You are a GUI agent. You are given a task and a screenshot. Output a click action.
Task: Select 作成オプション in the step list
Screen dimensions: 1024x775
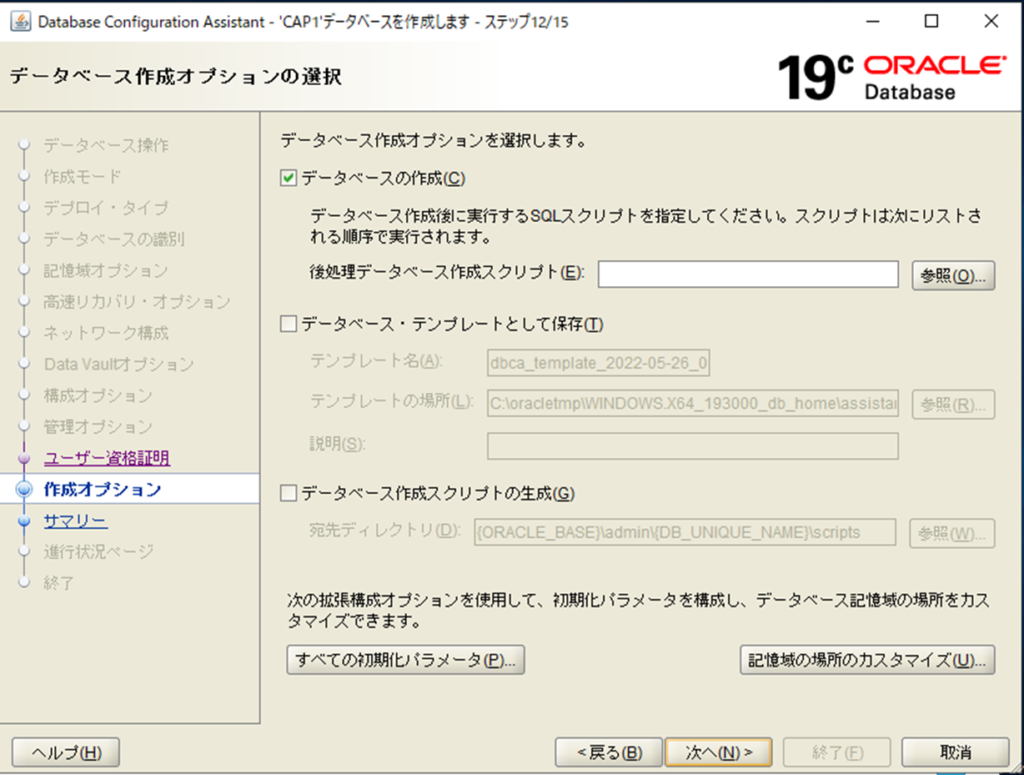102,490
